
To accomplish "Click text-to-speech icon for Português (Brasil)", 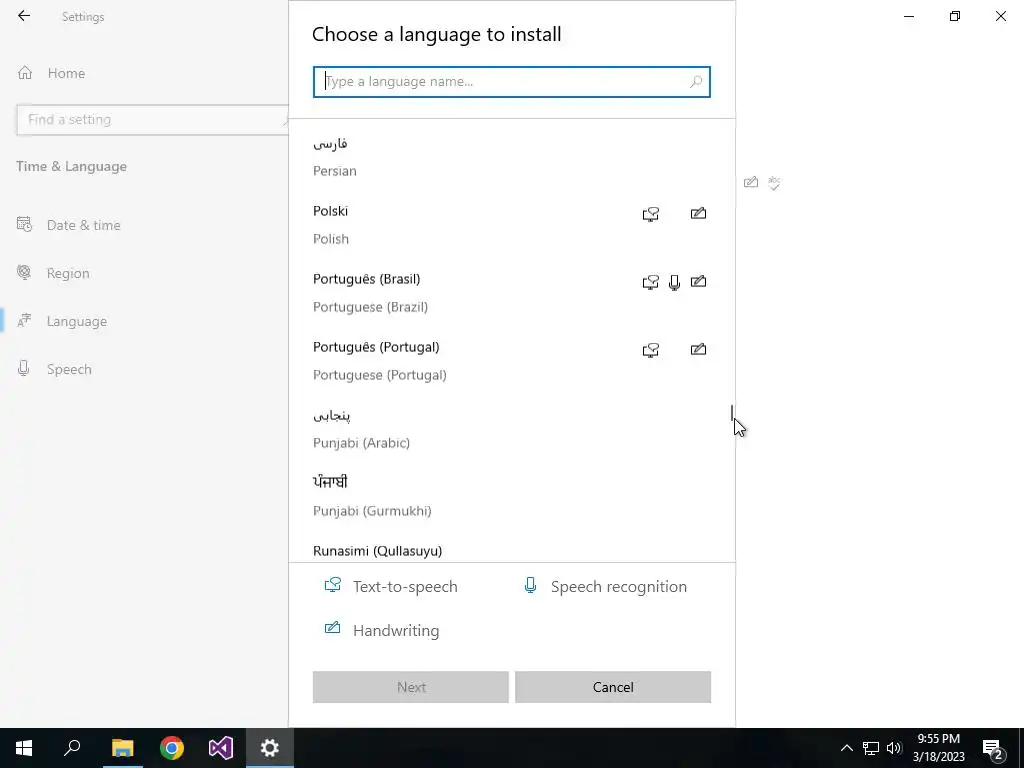I will tap(650, 282).
